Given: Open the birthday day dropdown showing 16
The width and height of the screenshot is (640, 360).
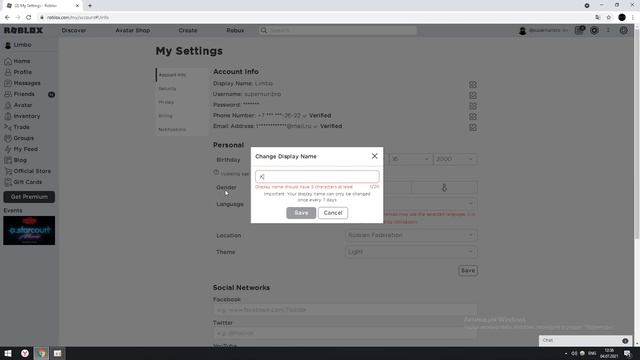Looking at the screenshot, I should point(410,159).
